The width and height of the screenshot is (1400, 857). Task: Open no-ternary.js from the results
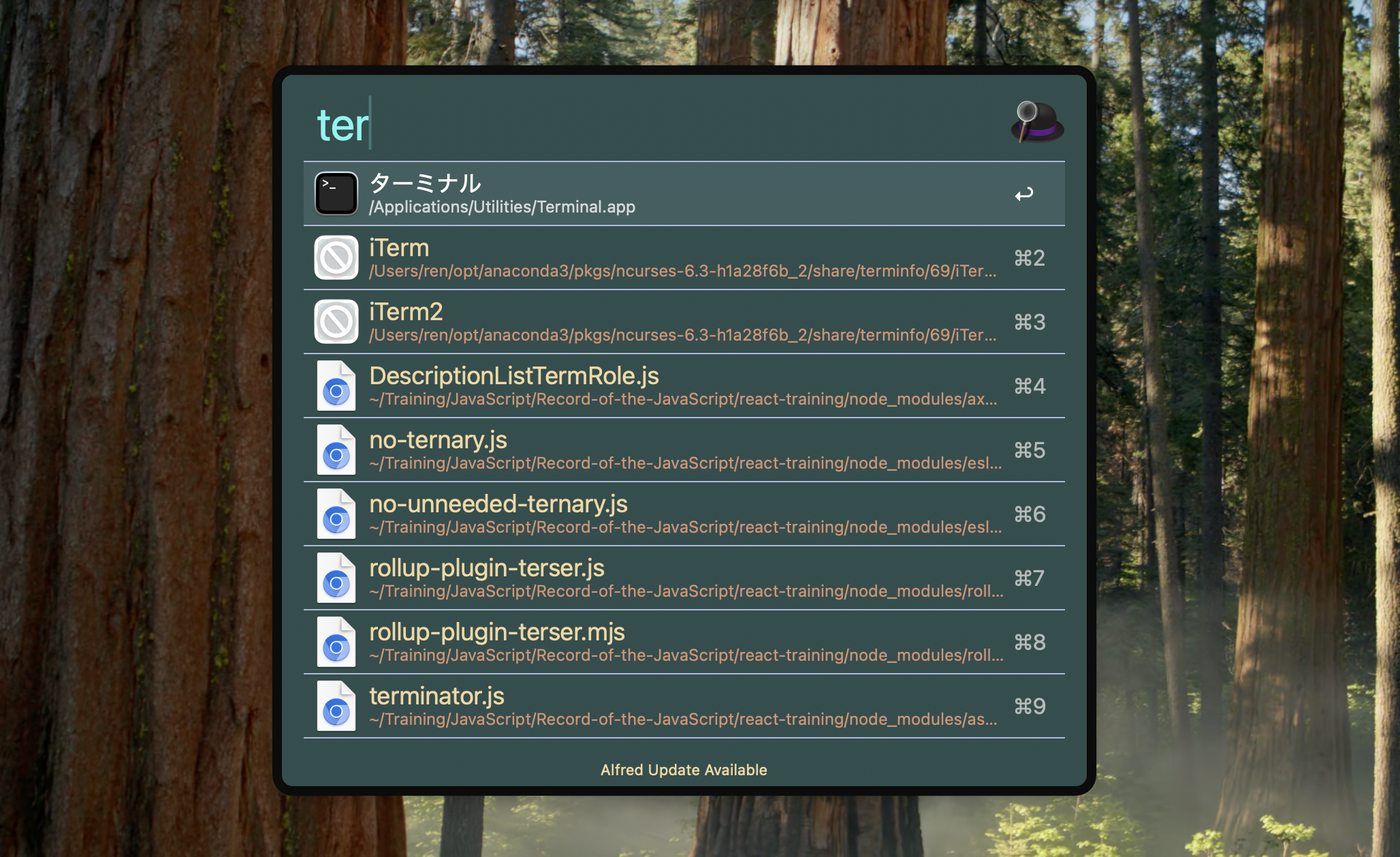(613, 450)
